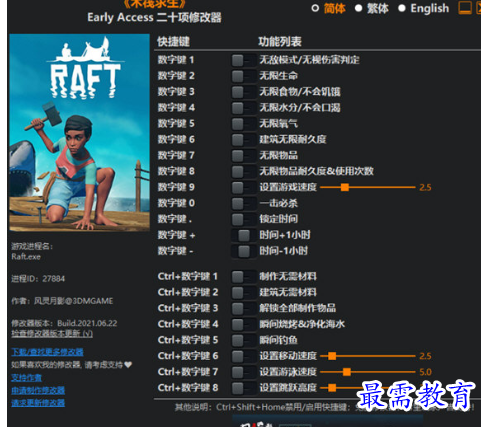Click the 时间+1小时 button
The width and height of the screenshot is (481, 427).
(244, 235)
